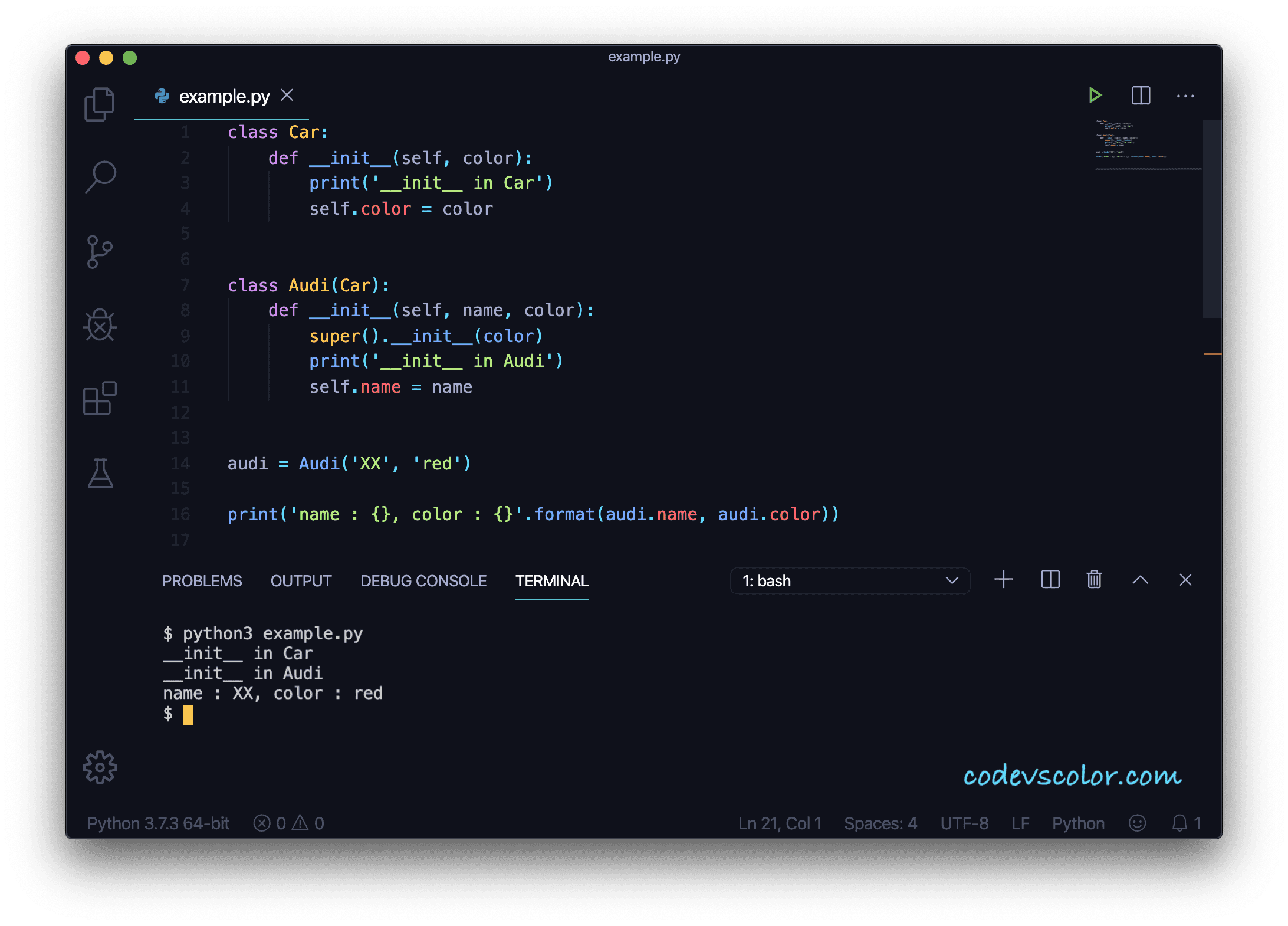This screenshot has height=926, width=1288.
Task: Split the terminal pane
Action: pos(1050,580)
